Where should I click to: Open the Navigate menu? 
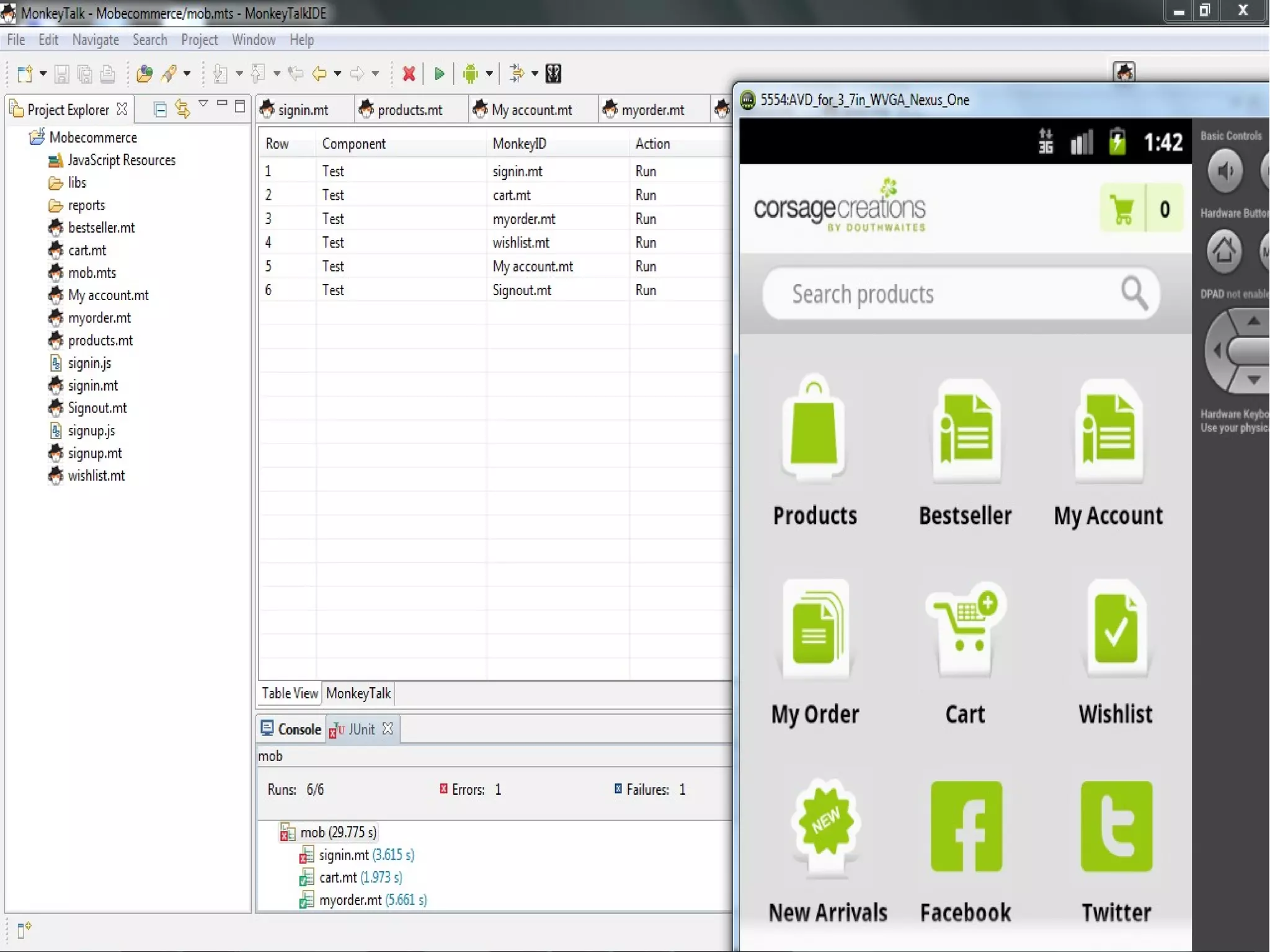tap(95, 40)
